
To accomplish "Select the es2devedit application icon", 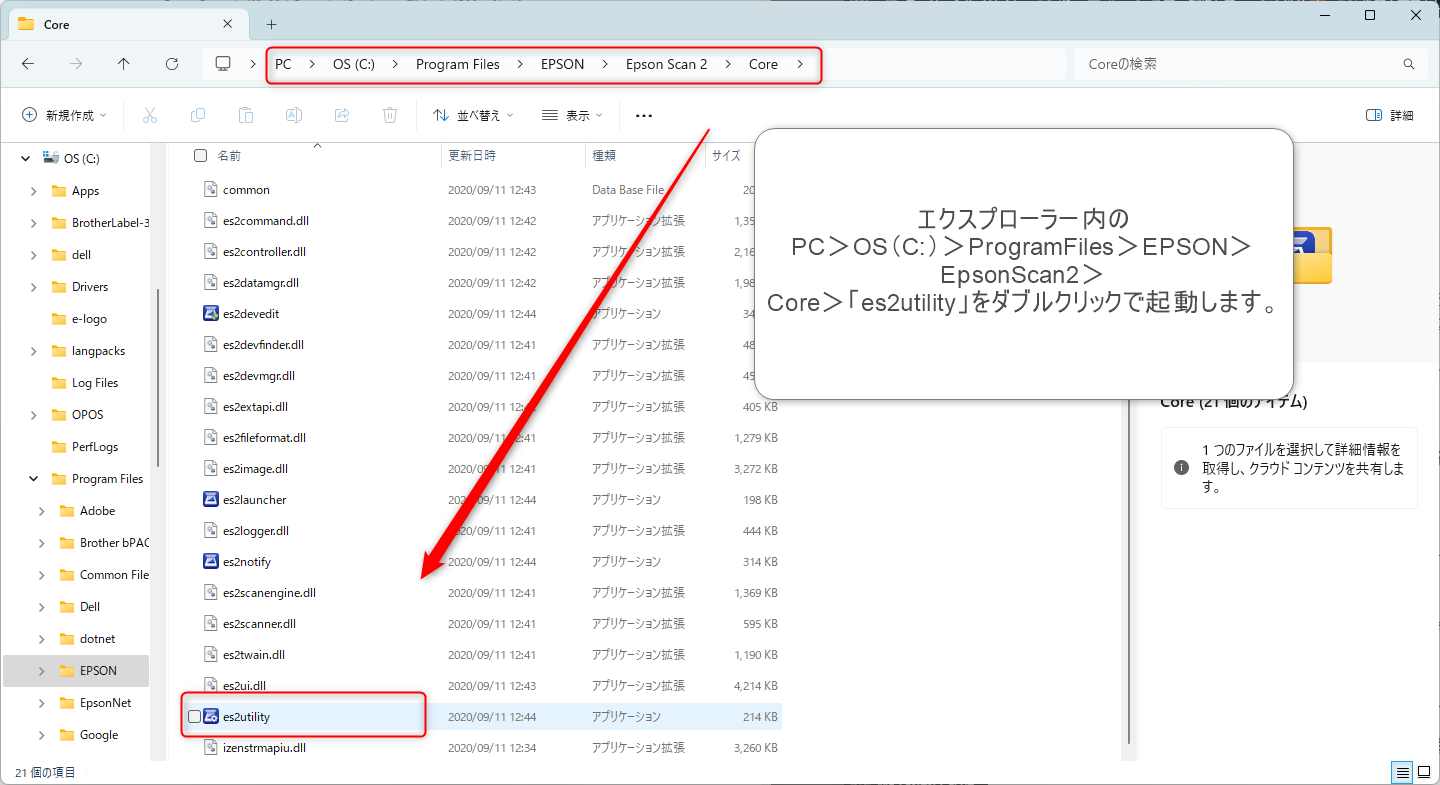I will (211, 313).
